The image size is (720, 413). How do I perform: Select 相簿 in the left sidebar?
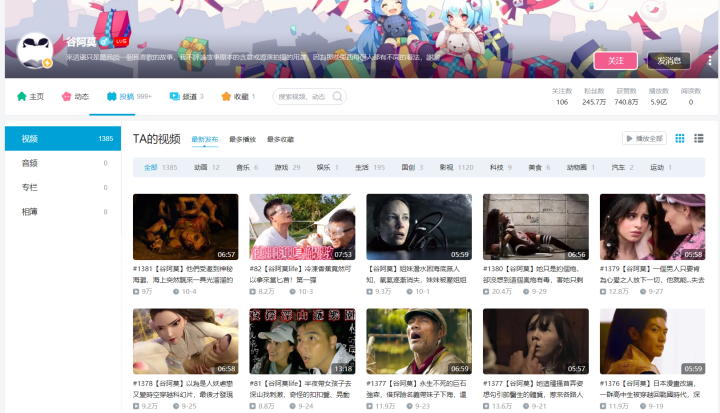(30, 211)
